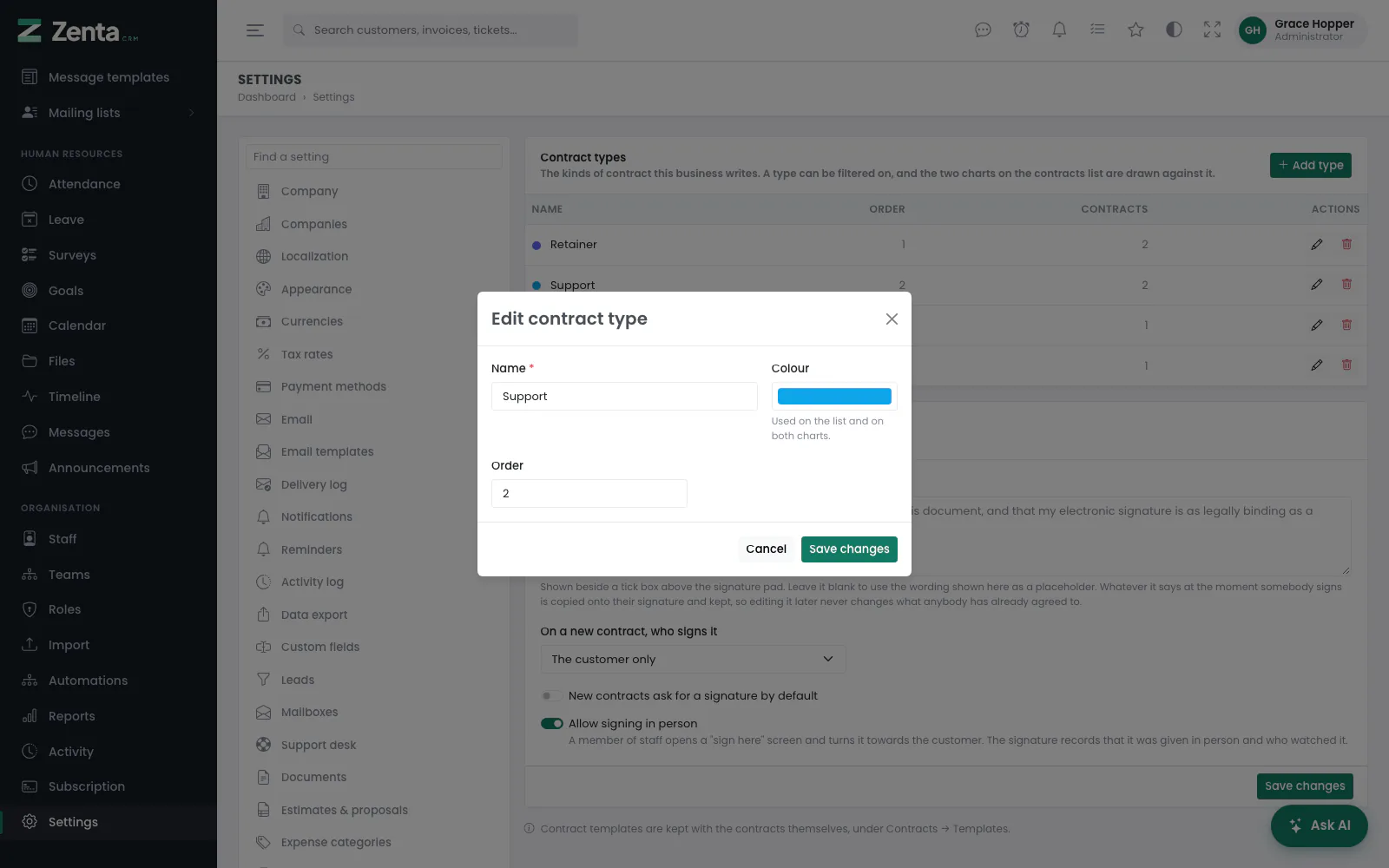Toggle dark mode contrast icon

coord(1174,30)
